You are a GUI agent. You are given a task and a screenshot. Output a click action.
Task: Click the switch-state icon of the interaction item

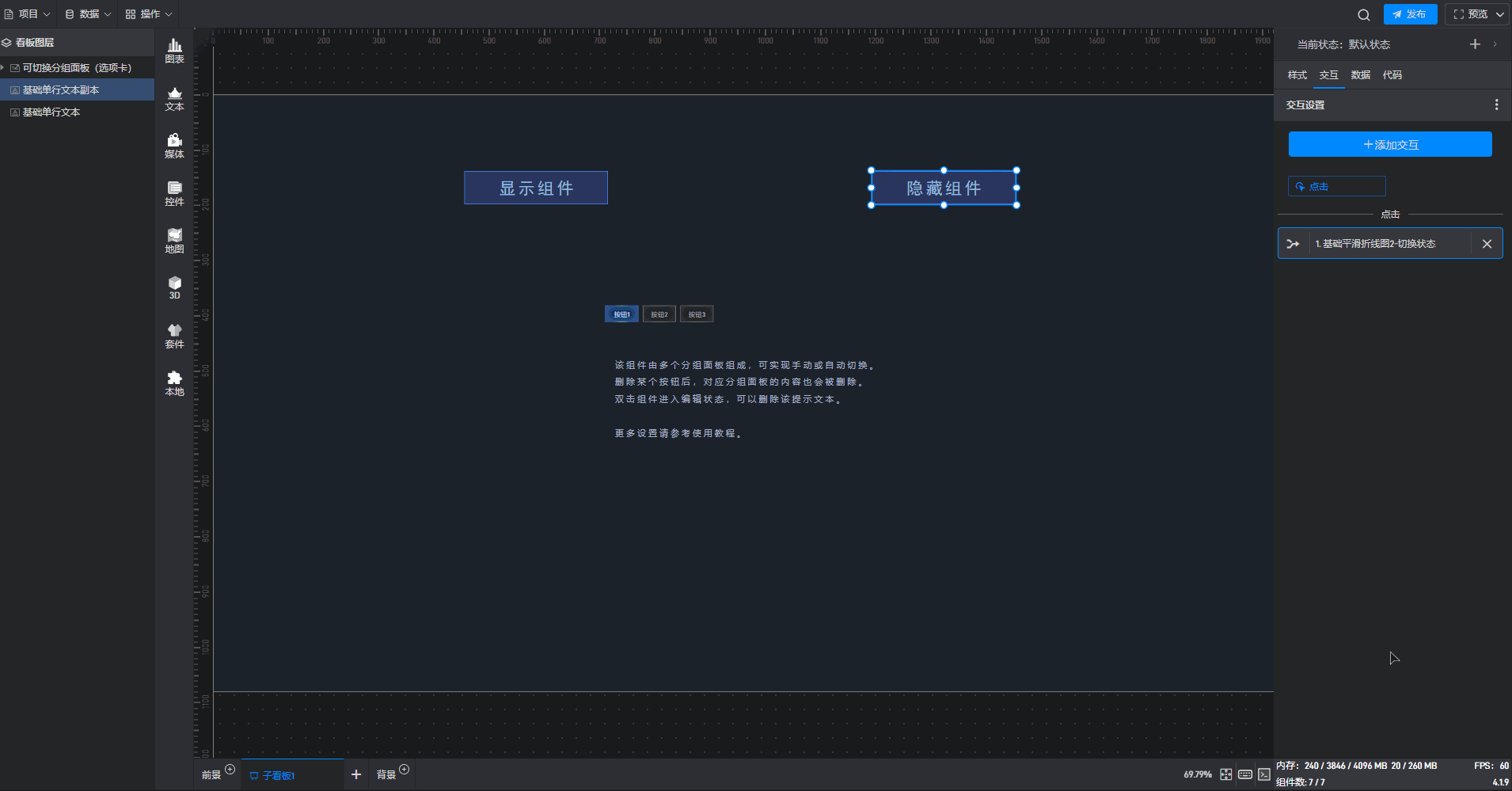(1293, 244)
